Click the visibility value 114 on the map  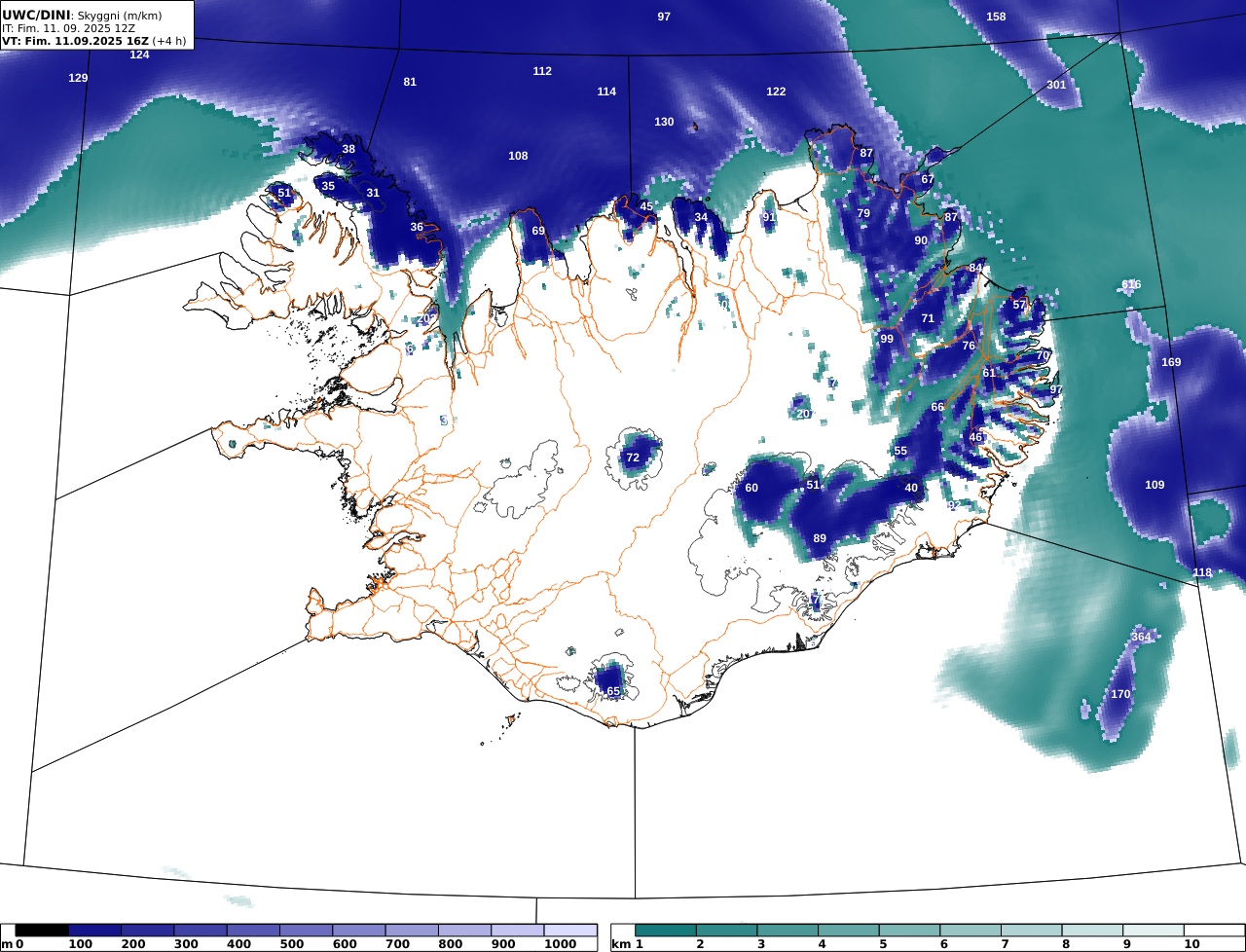coord(606,92)
